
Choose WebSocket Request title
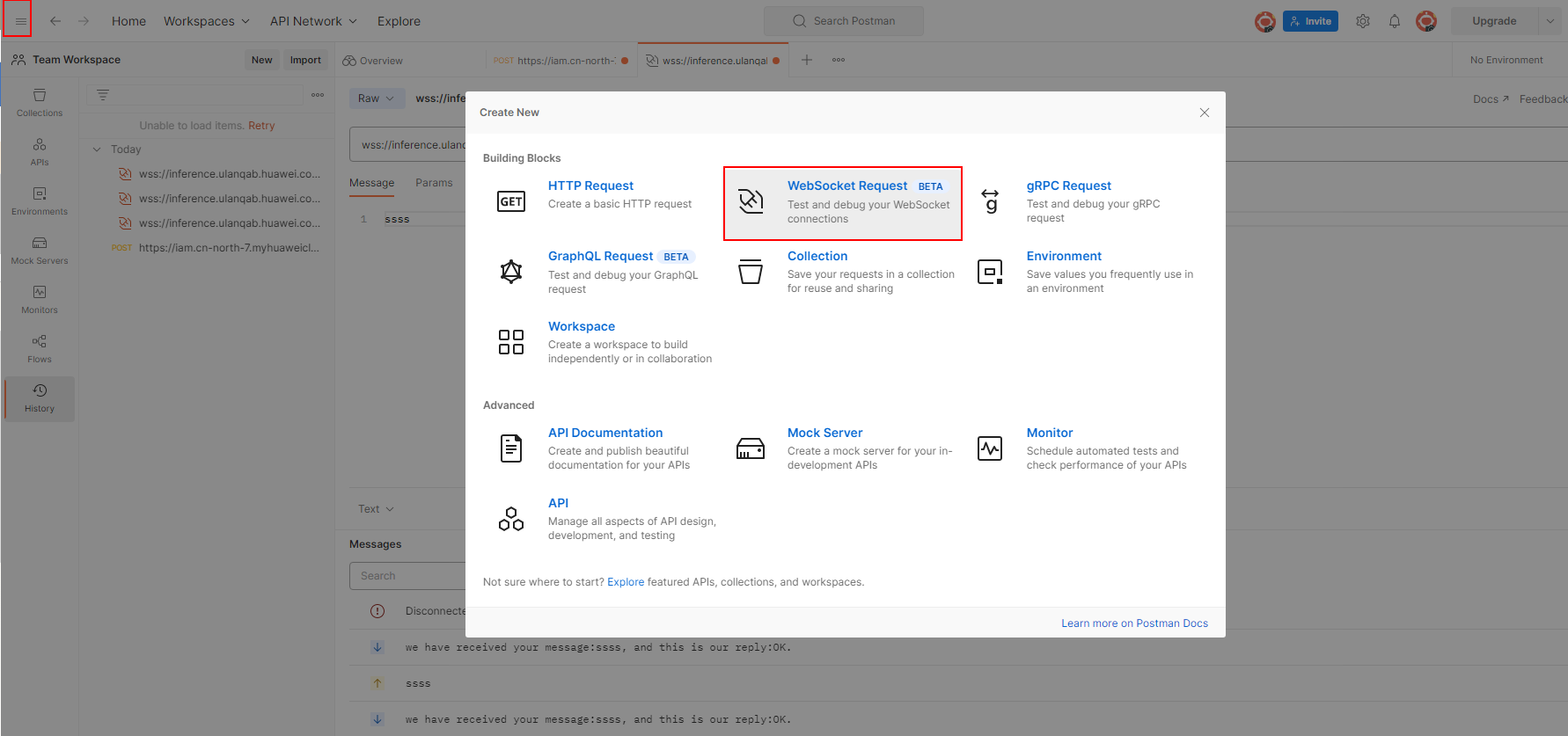point(847,186)
